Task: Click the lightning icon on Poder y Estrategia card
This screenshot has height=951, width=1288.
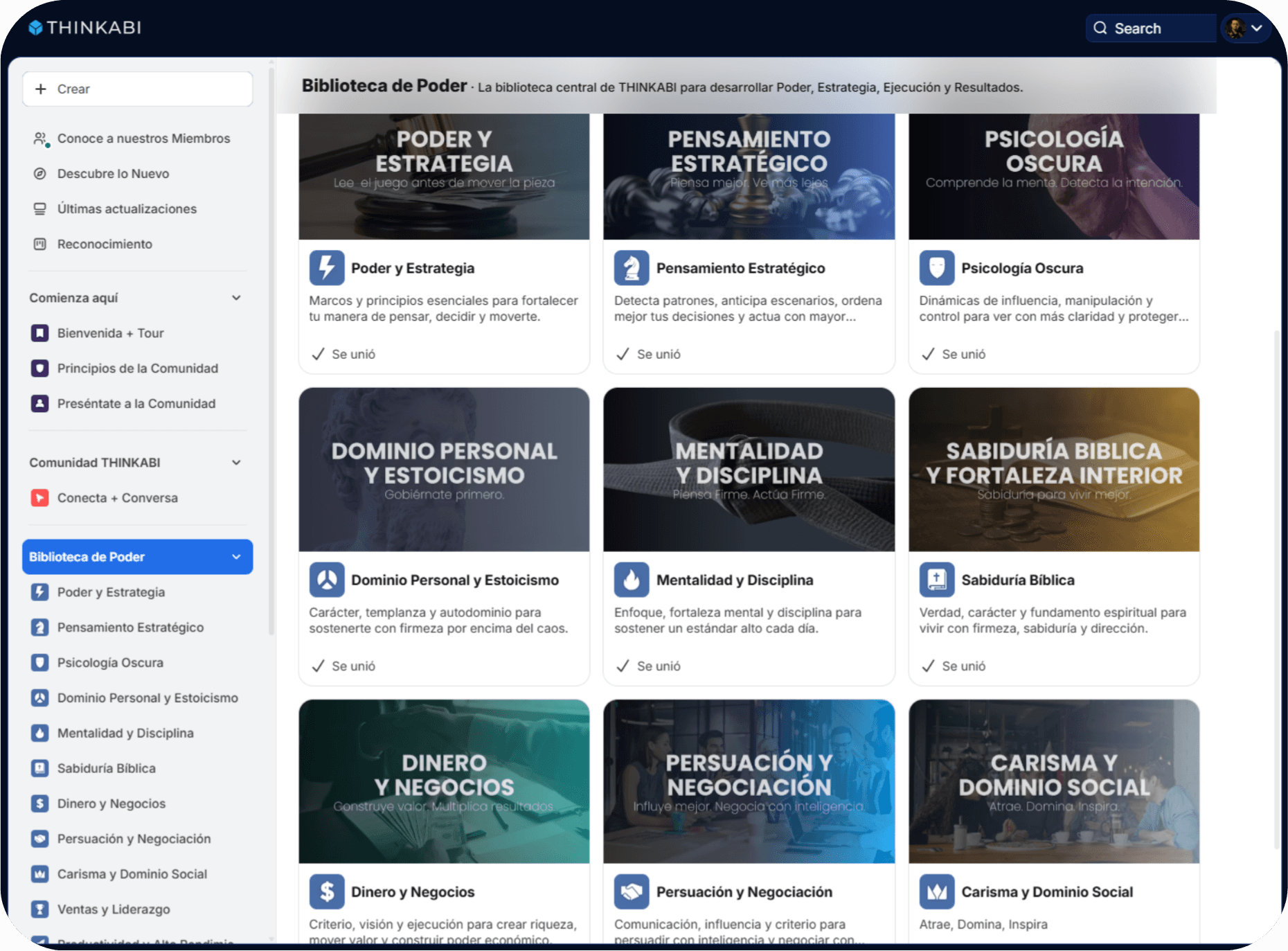Action: (x=327, y=268)
